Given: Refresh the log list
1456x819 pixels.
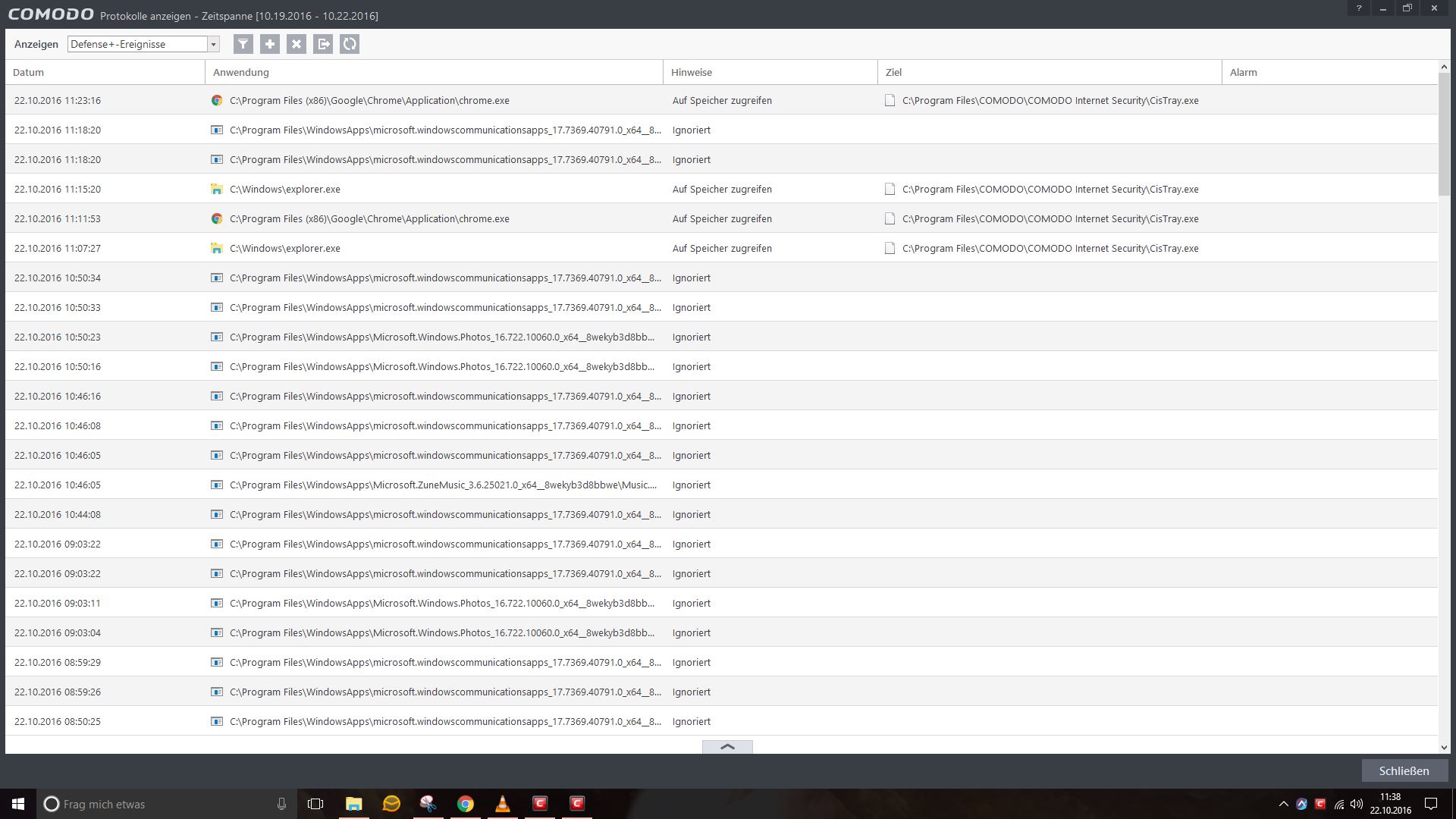Looking at the screenshot, I should point(350,44).
